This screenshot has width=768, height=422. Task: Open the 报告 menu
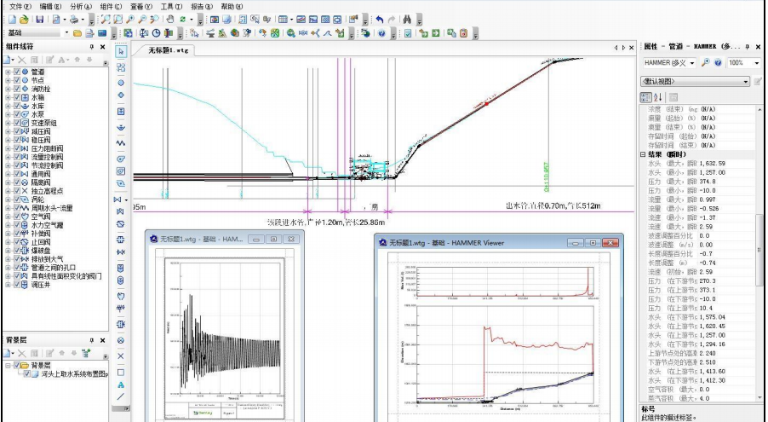tap(201, 6)
